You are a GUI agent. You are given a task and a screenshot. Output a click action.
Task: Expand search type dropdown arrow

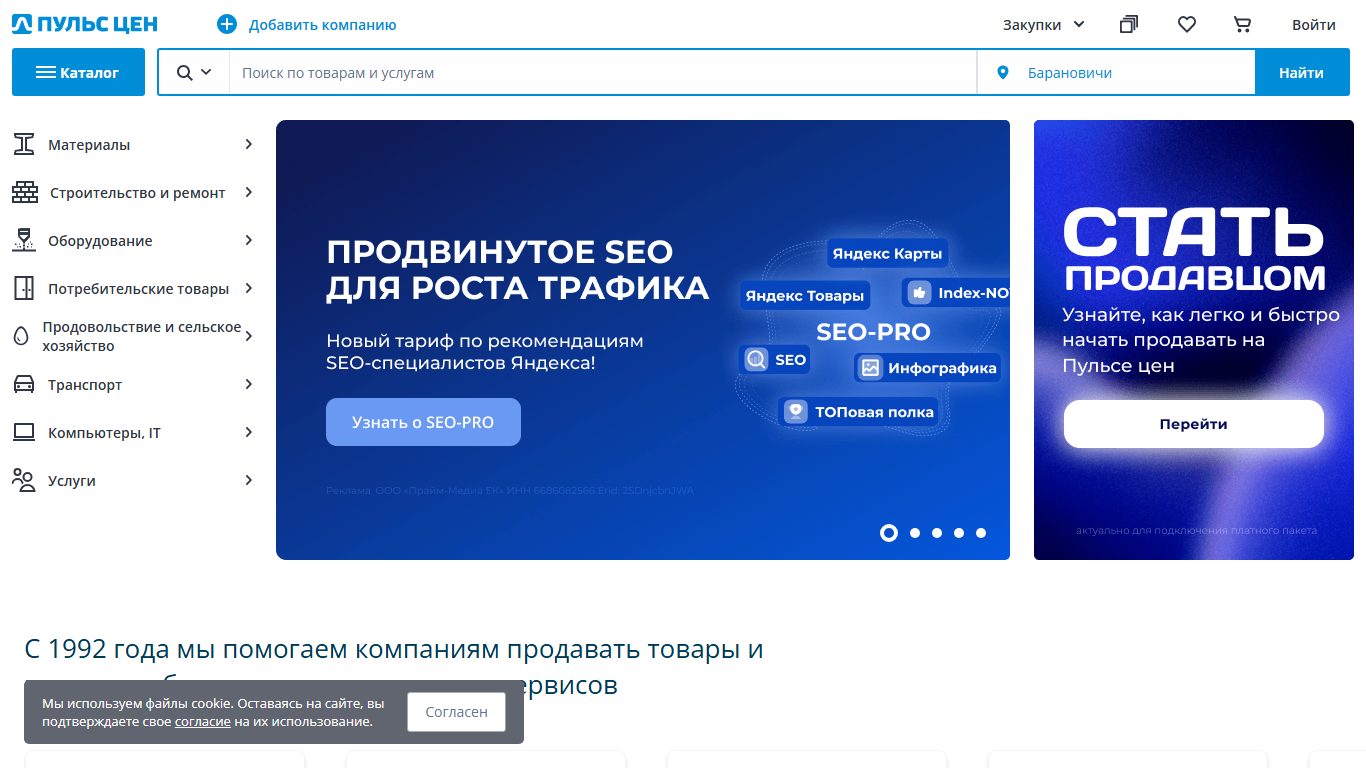pyautogui.click(x=207, y=72)
